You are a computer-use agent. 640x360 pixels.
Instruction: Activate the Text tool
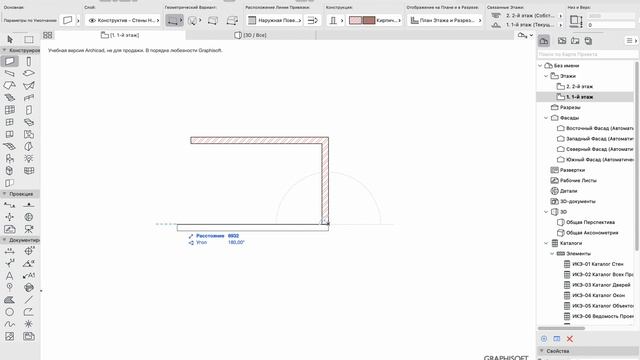[10, 276]
